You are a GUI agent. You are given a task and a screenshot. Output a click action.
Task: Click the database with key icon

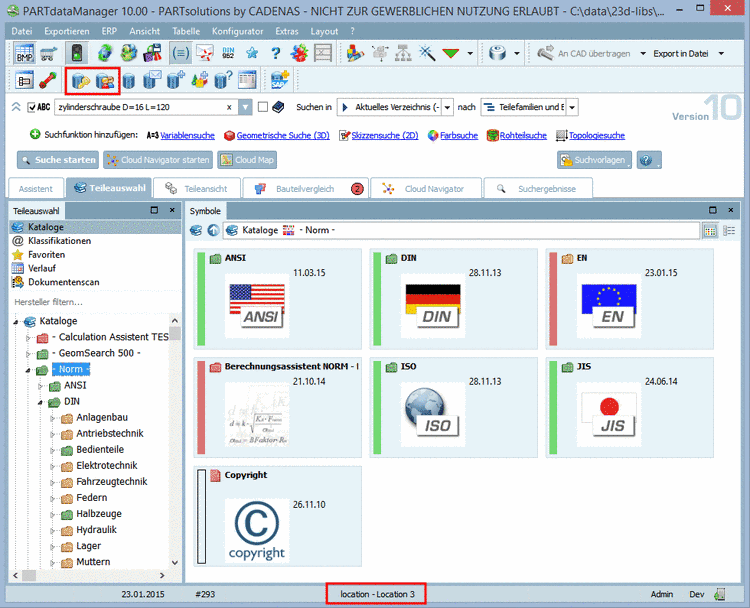coord(81,81)
